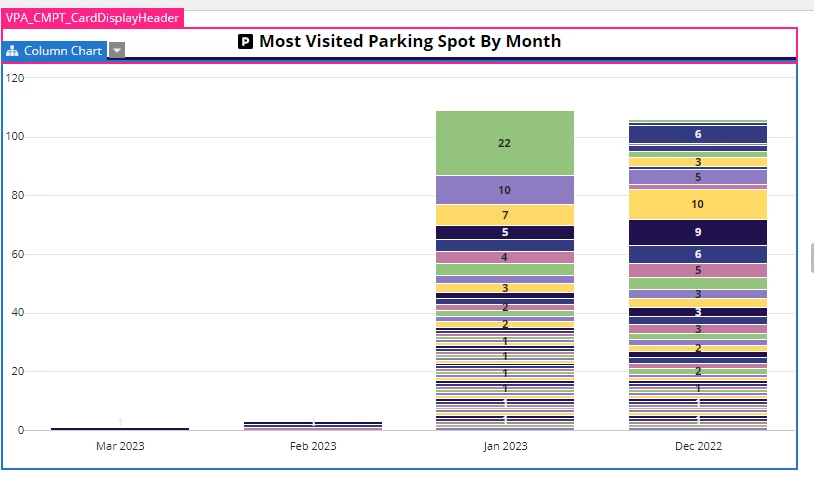Screen dimensions: 814x485
Task: Click the Mar 2023 bar
Action: click(120, 429)
